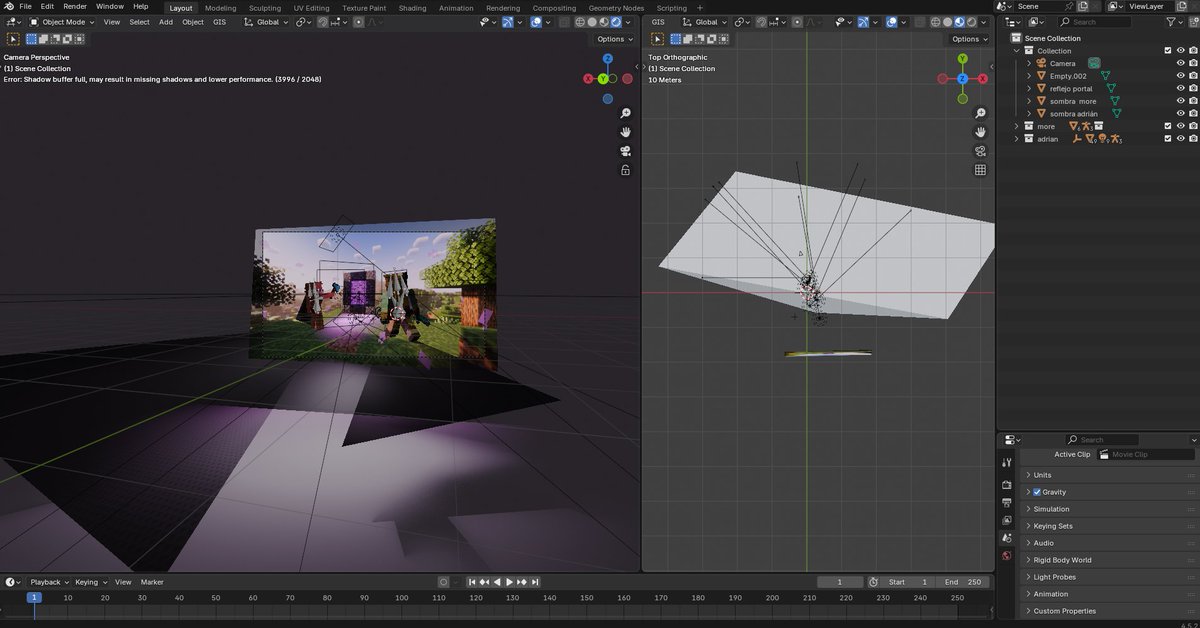The width and height of the screenshot is (1200, 628).
Task: Open the Render menu
Action: coord(75,6)
